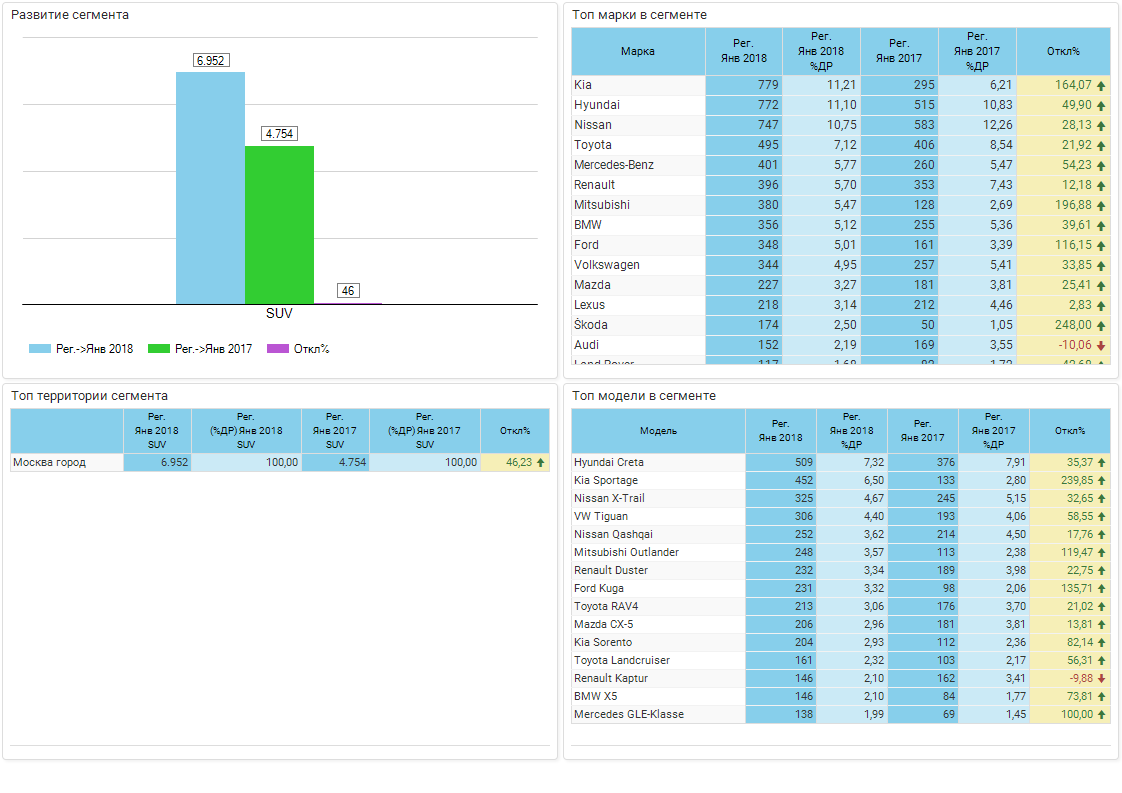Click green up arrow in Kia row
This screenshot has height=793, width=1122.
pos(1101,86)
